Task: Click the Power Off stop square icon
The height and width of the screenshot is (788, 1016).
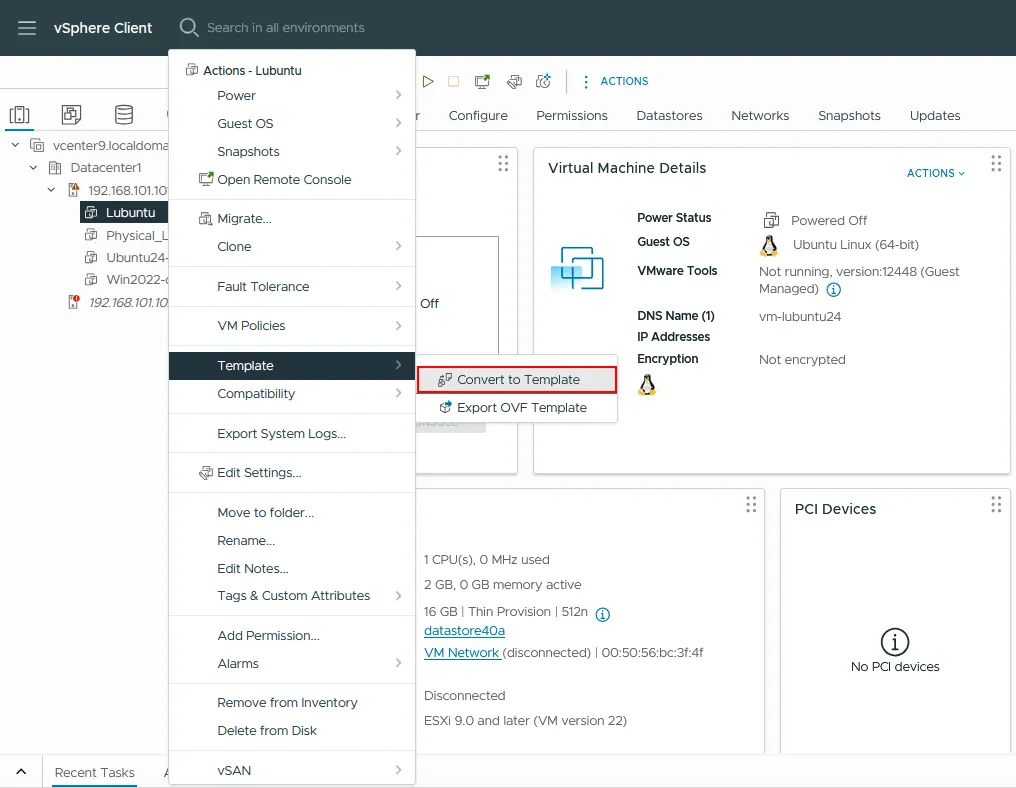Action: pyautogui.click(x=454, y=81)
